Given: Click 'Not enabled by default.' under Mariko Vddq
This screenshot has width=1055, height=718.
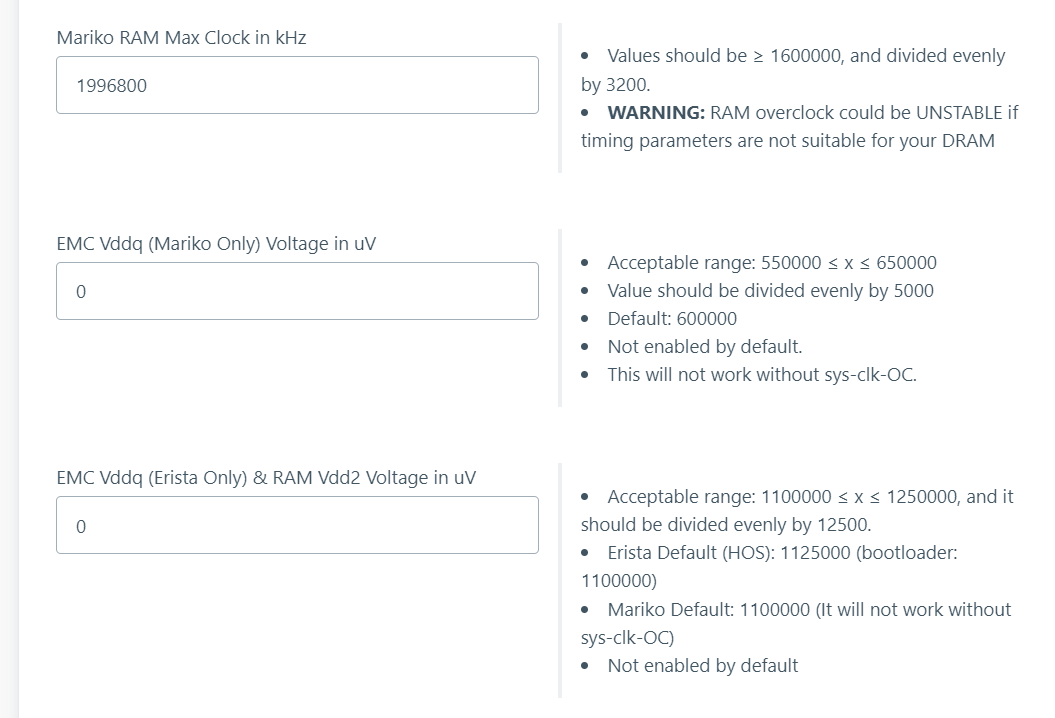Looking at the screenshot, I should 704,347.
